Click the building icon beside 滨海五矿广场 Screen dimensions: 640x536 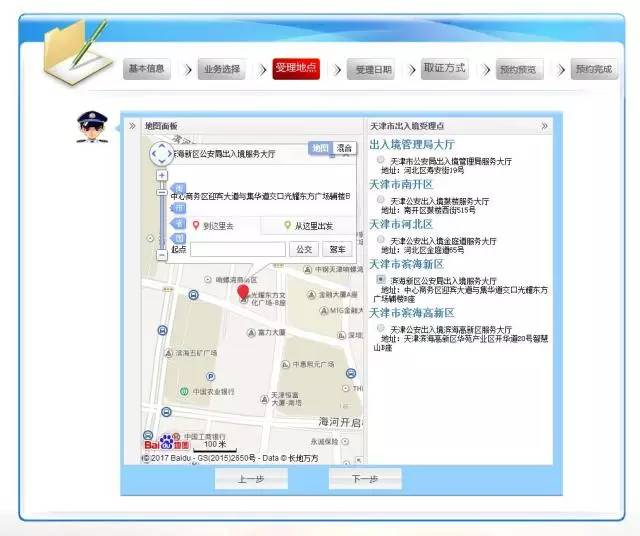click(168, 353)
